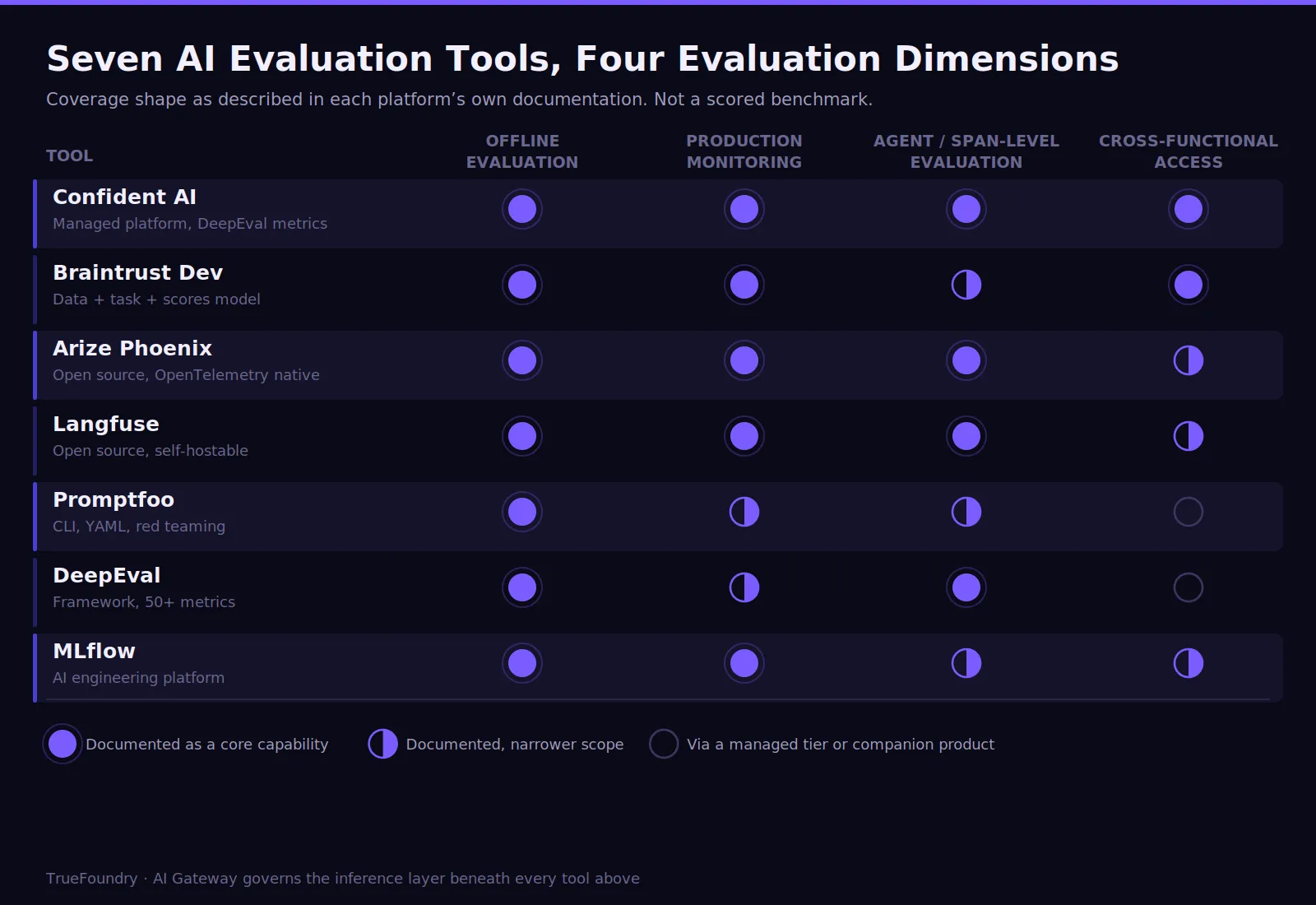The image size is (1316, 905).
Task: Click AGENT / SPAN-LEVEL EVALUATION header
Action: point(966,151)
